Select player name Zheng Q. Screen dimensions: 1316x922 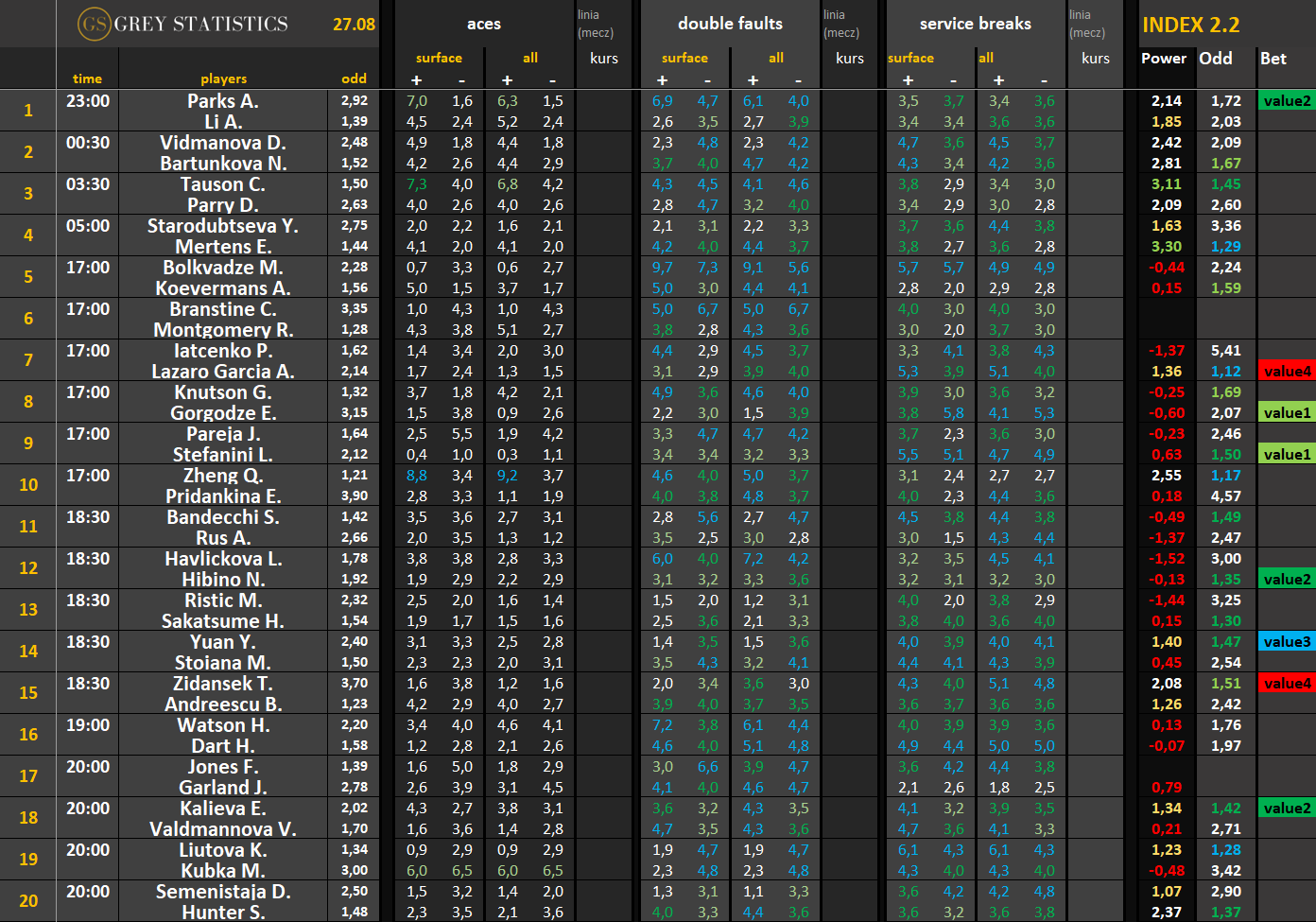[223, 476]
